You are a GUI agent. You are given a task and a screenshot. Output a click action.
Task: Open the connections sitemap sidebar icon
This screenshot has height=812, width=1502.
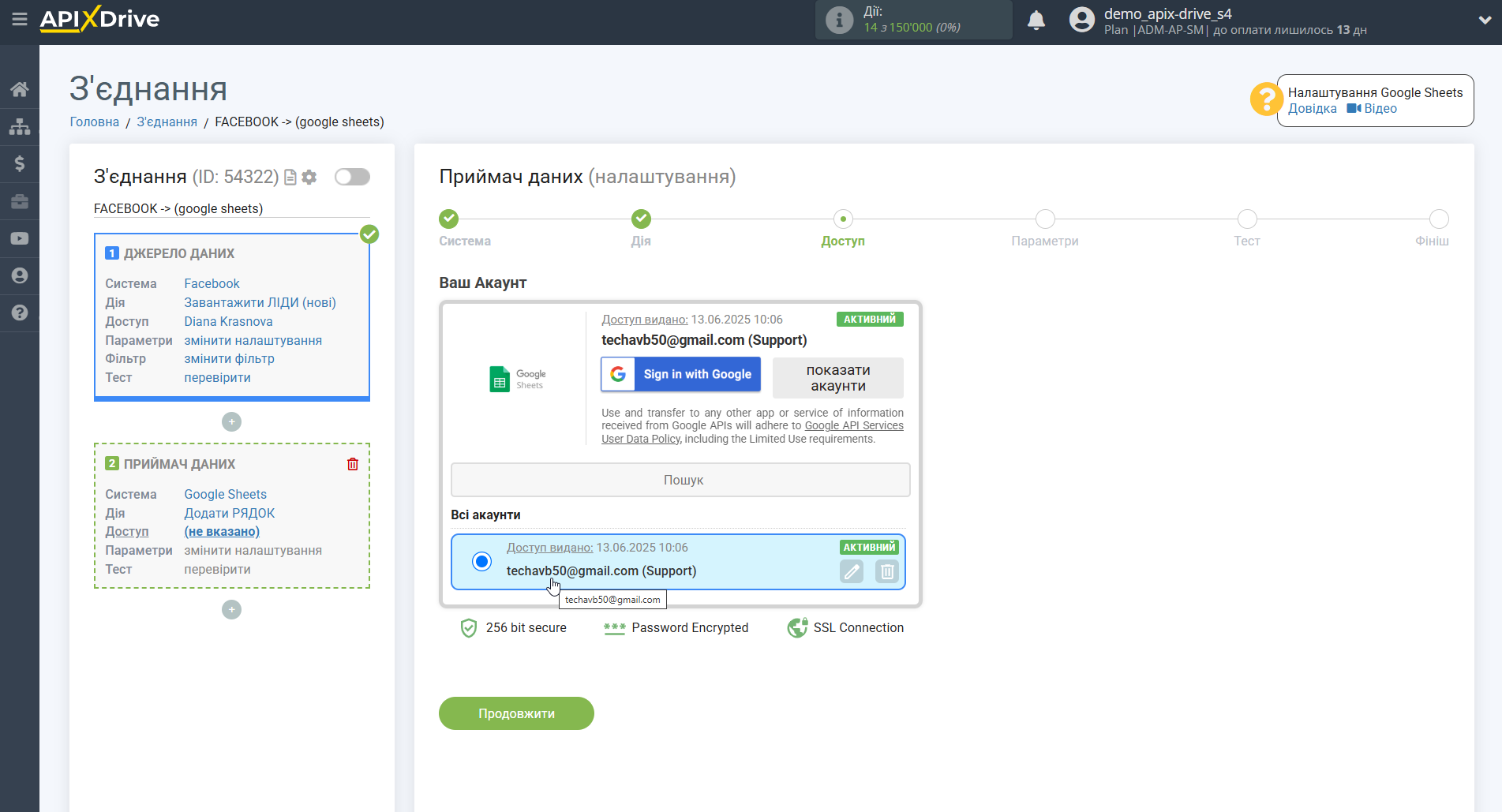pos(20,126)
